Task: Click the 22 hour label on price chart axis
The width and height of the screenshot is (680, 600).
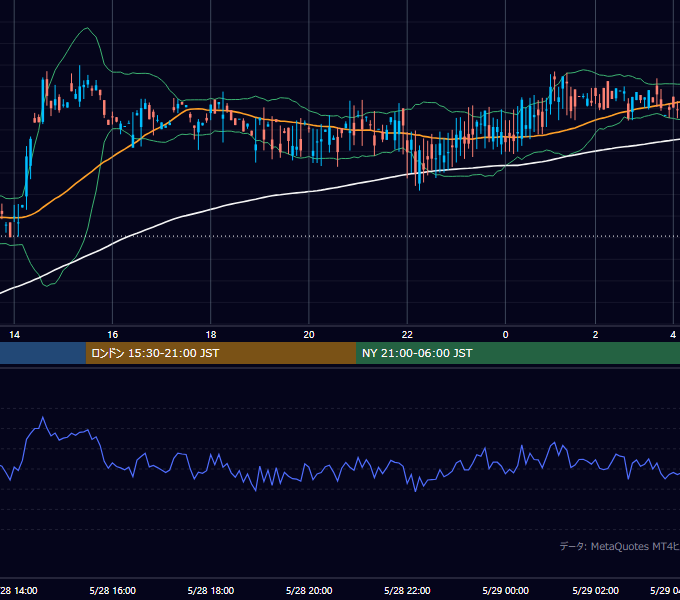Action: [x=407, y=335]
